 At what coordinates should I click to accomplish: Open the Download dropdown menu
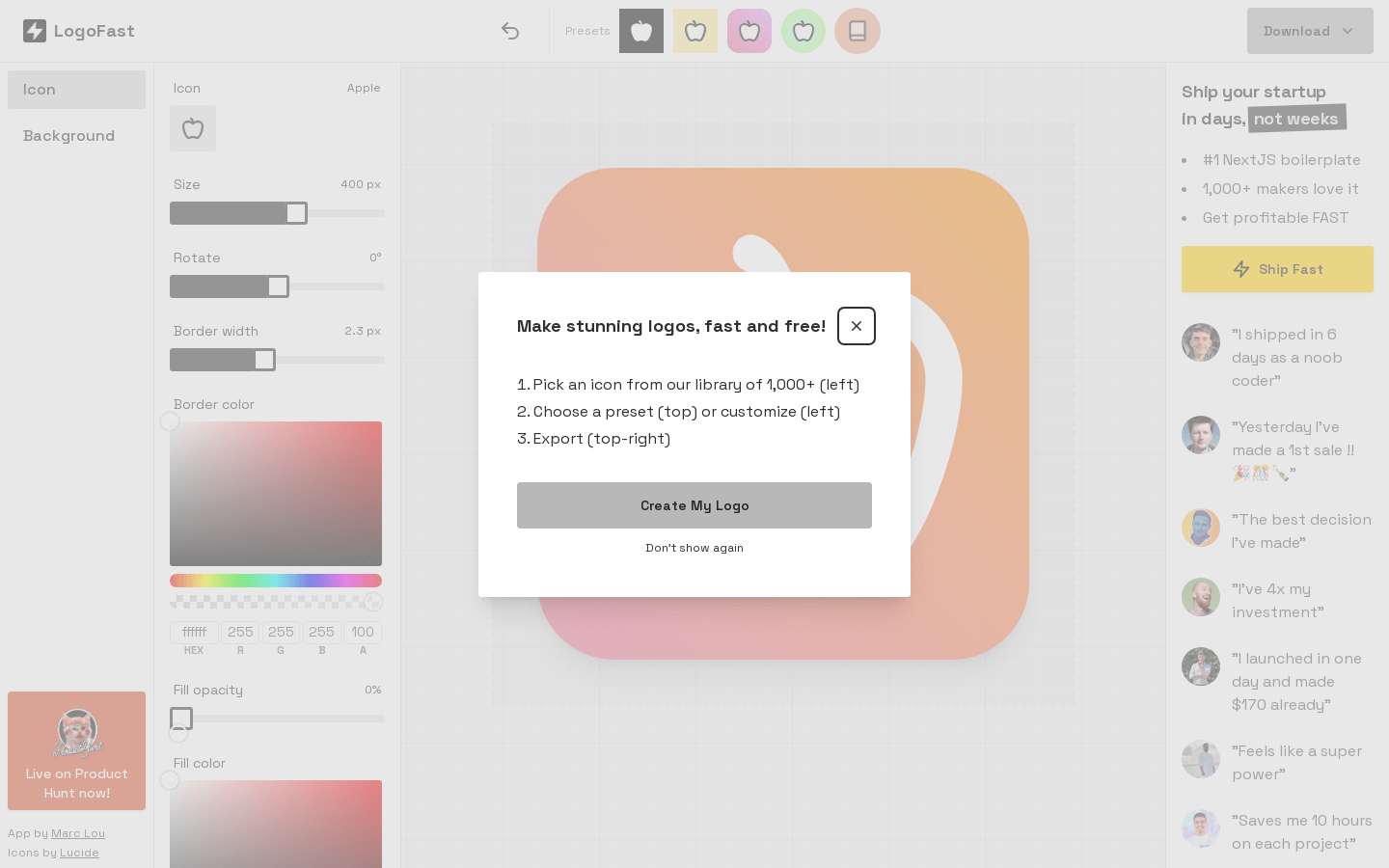1309,31
